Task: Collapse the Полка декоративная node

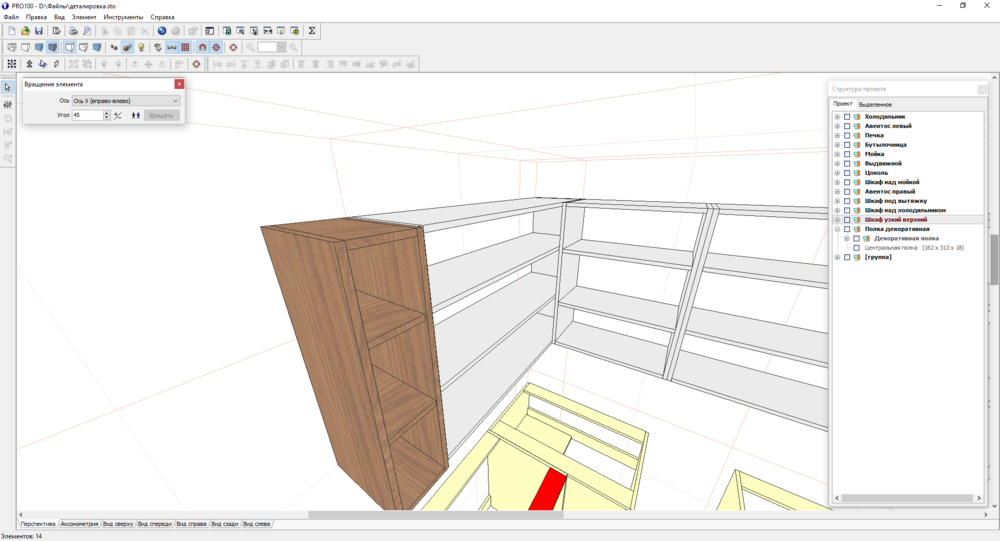Action: tap(837, 229)
